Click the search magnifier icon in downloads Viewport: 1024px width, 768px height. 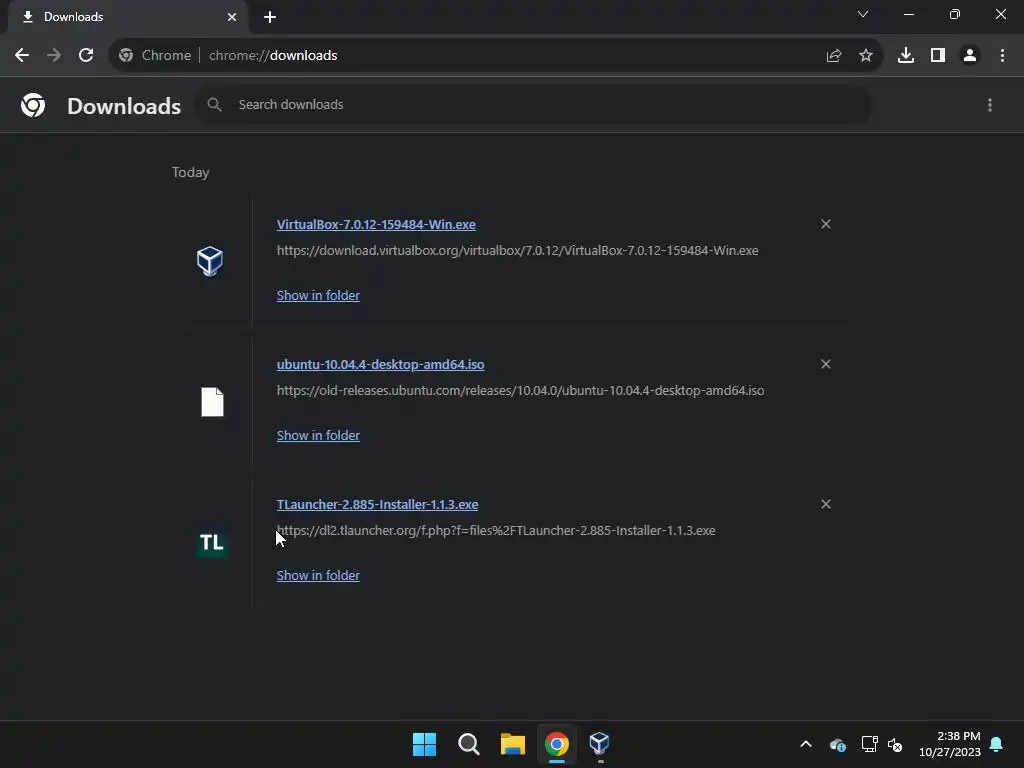[214, 104]
